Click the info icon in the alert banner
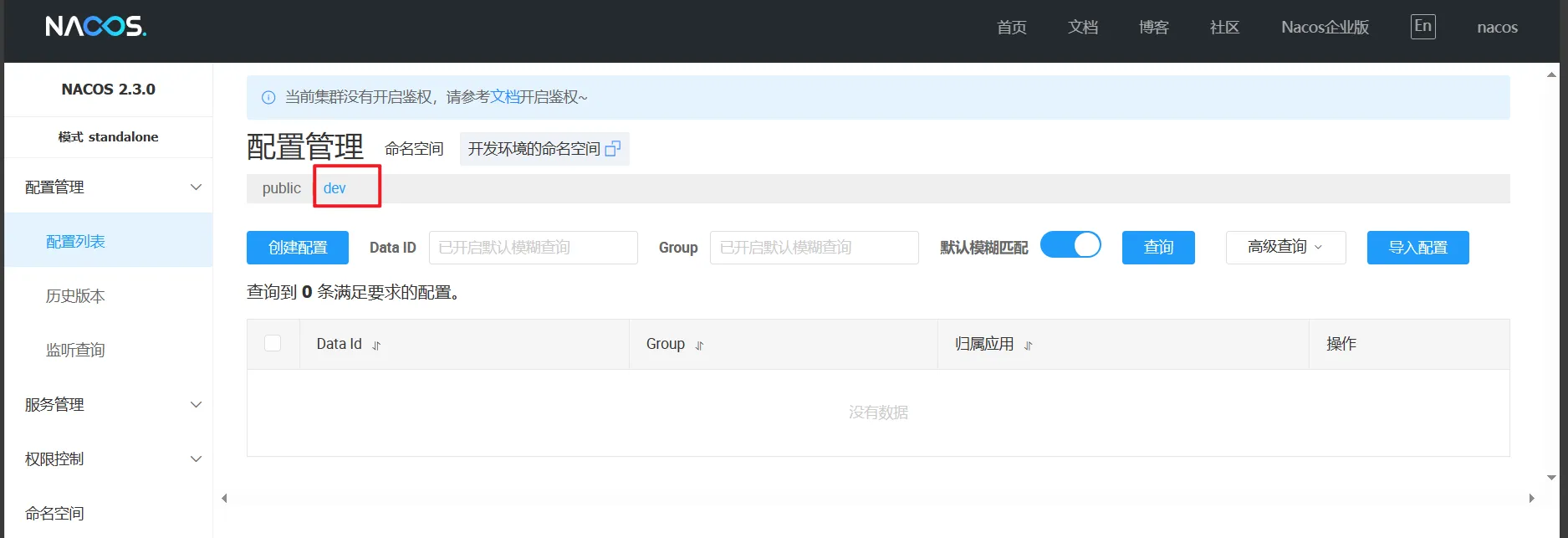 click(268, 98)
